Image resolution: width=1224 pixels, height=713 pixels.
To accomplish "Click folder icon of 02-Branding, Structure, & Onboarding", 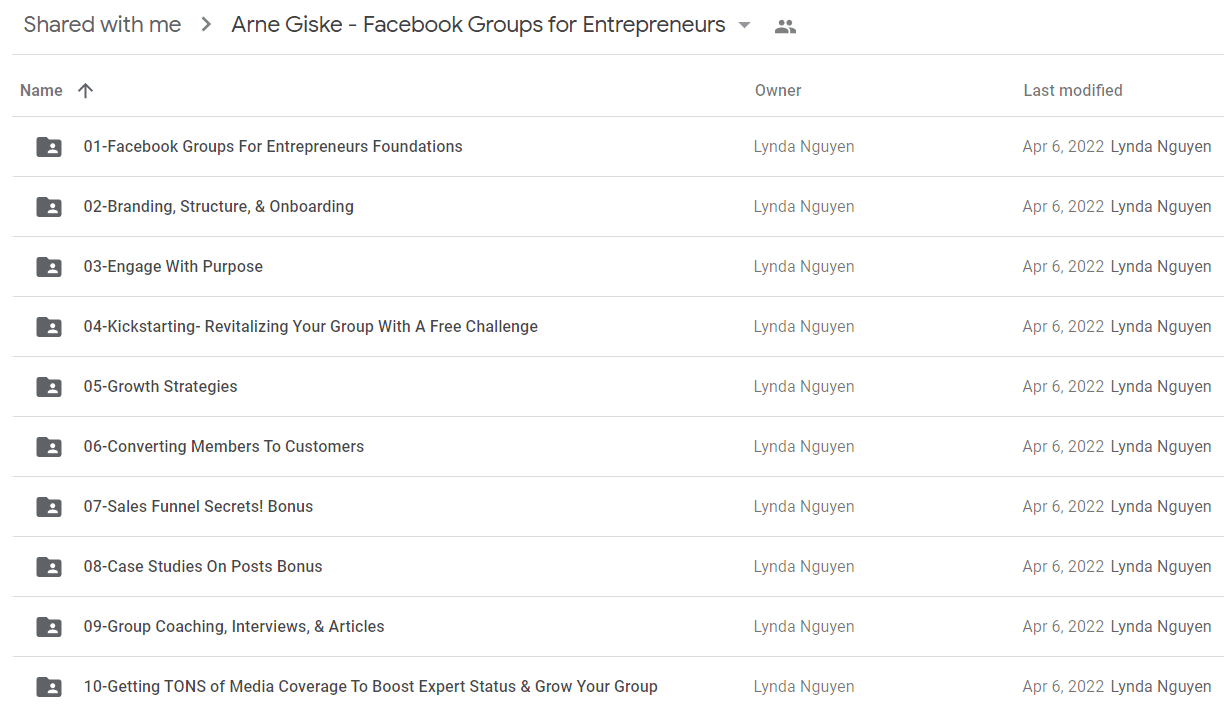I will click(x=49, y=207).
